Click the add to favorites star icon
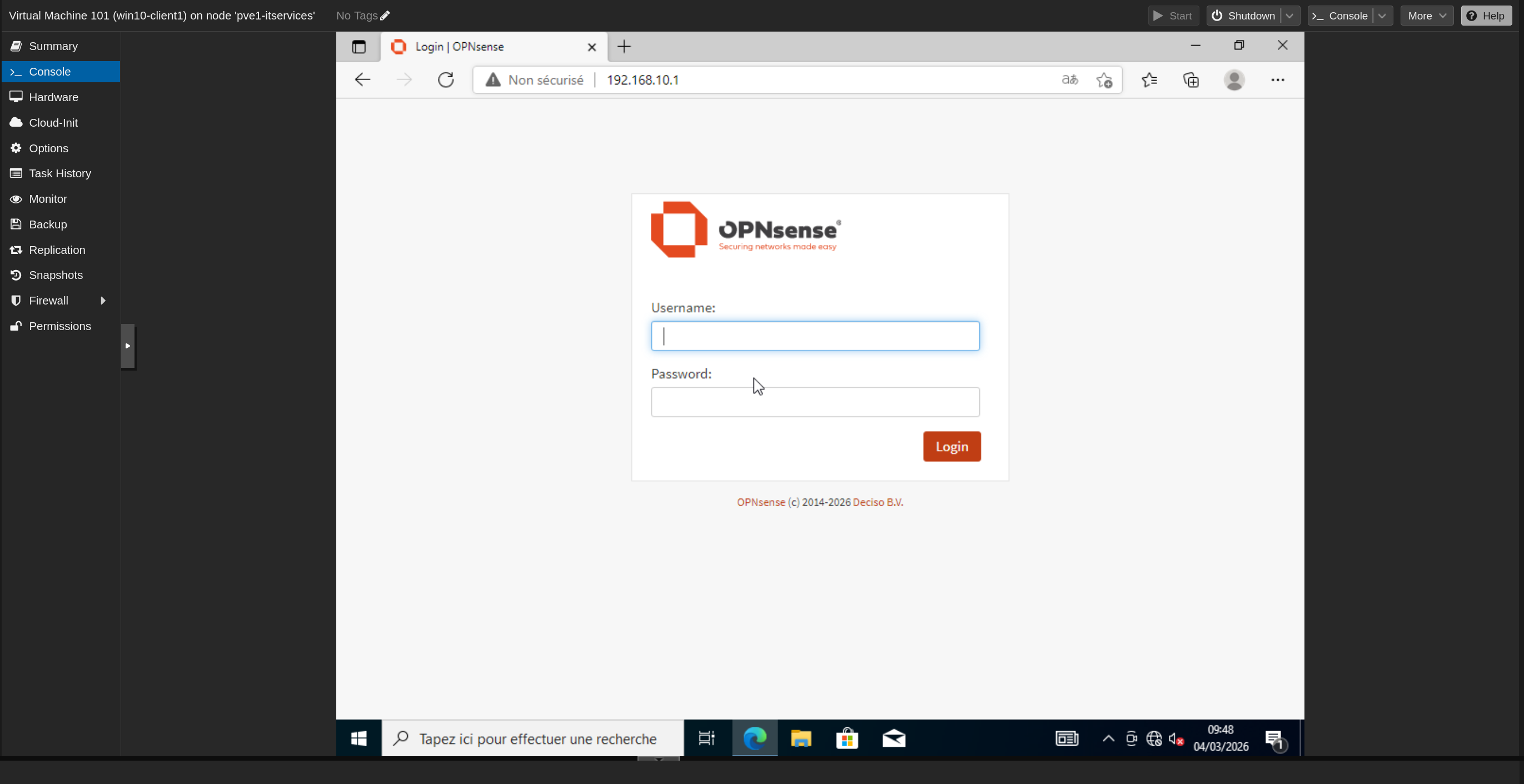This screenshot has width=1524, height=784. 1104,80
